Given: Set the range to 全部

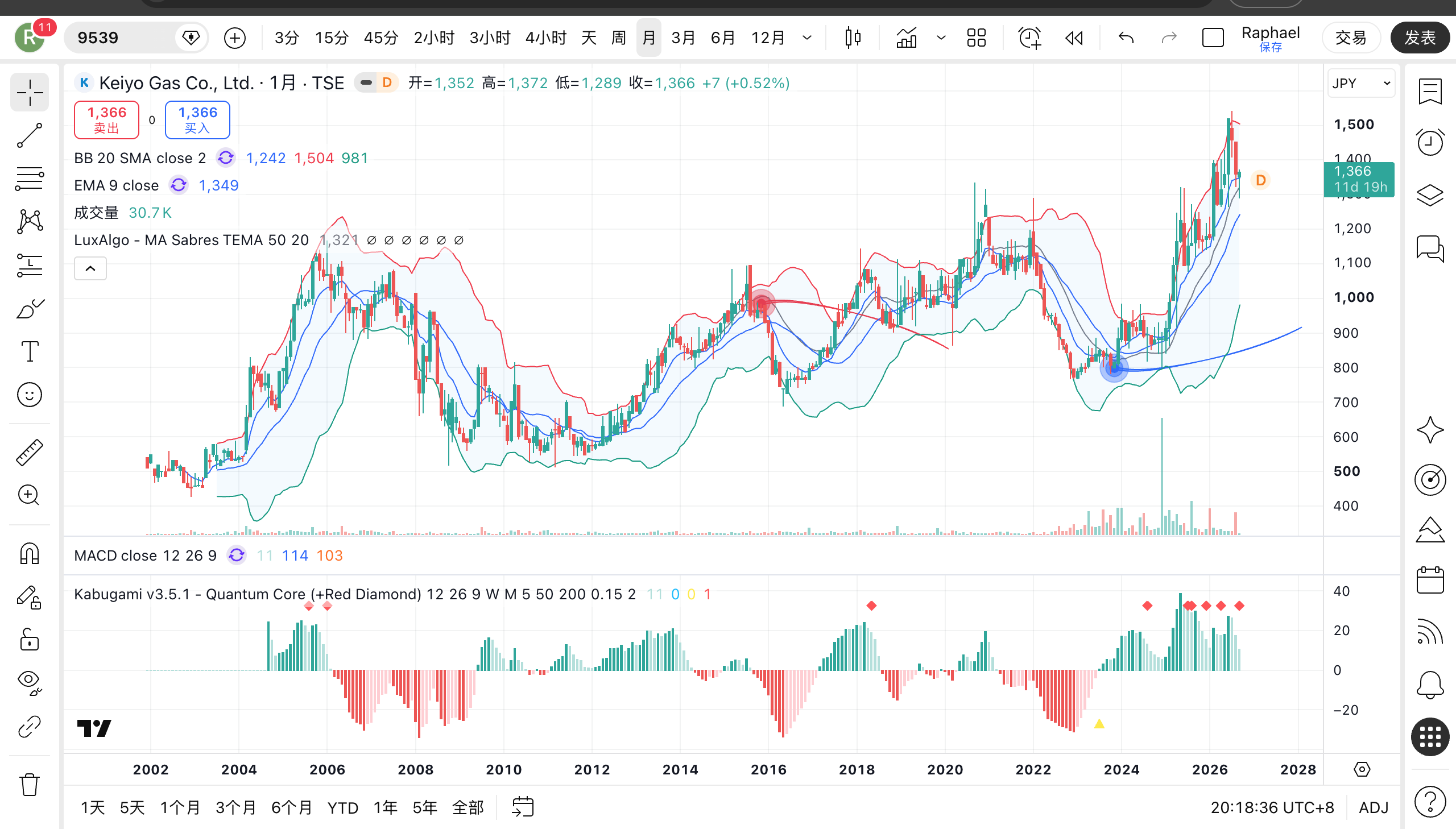Looking at the screenshot, I should (x=468, y=807).
